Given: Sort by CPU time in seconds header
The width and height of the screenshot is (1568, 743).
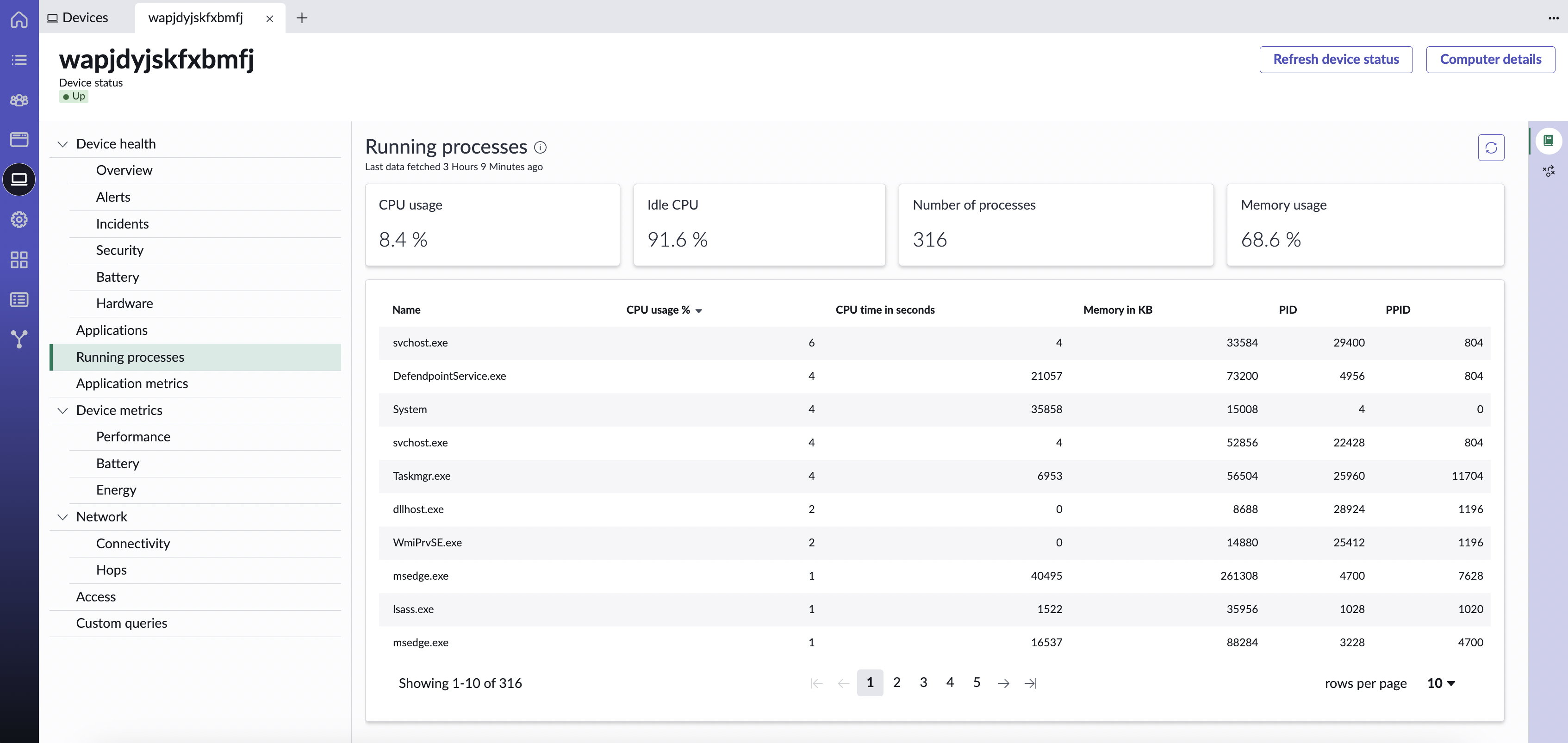Looking at the screenshot, I should click(884, 310).
